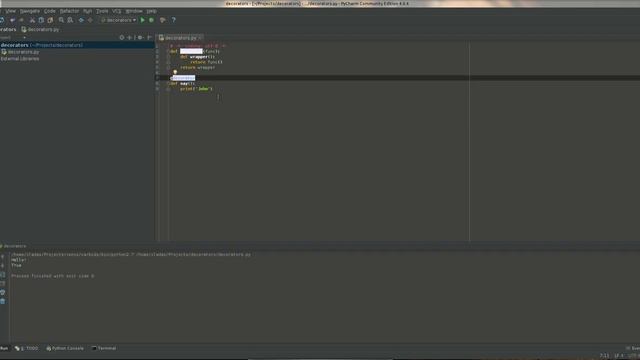Screen dimensions: 640x360
Task: Open the View menu
Action: click(x=10, y=11)
